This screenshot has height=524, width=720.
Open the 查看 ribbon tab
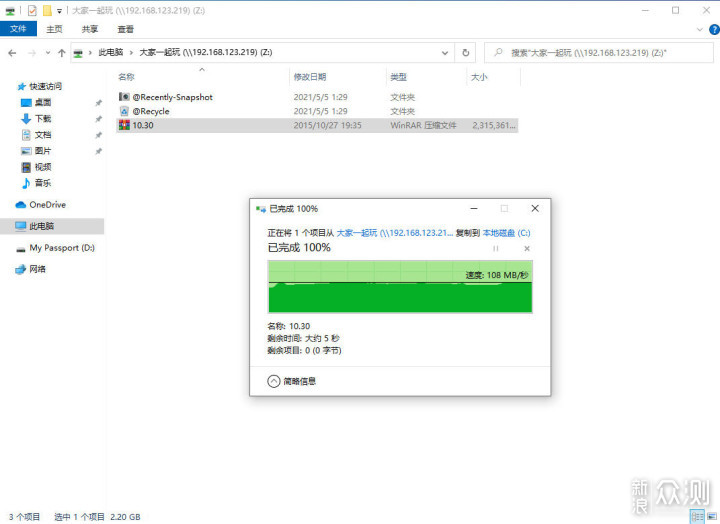pyautogui.click(x=125, y=29)
